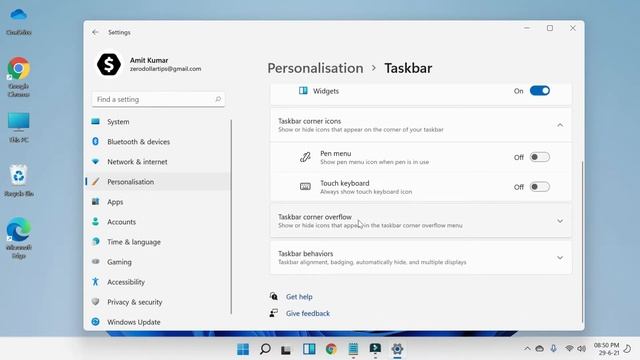Enable the Pen menu toggle
The width and height of the screenshot is (640, 360).
point(540,157)
